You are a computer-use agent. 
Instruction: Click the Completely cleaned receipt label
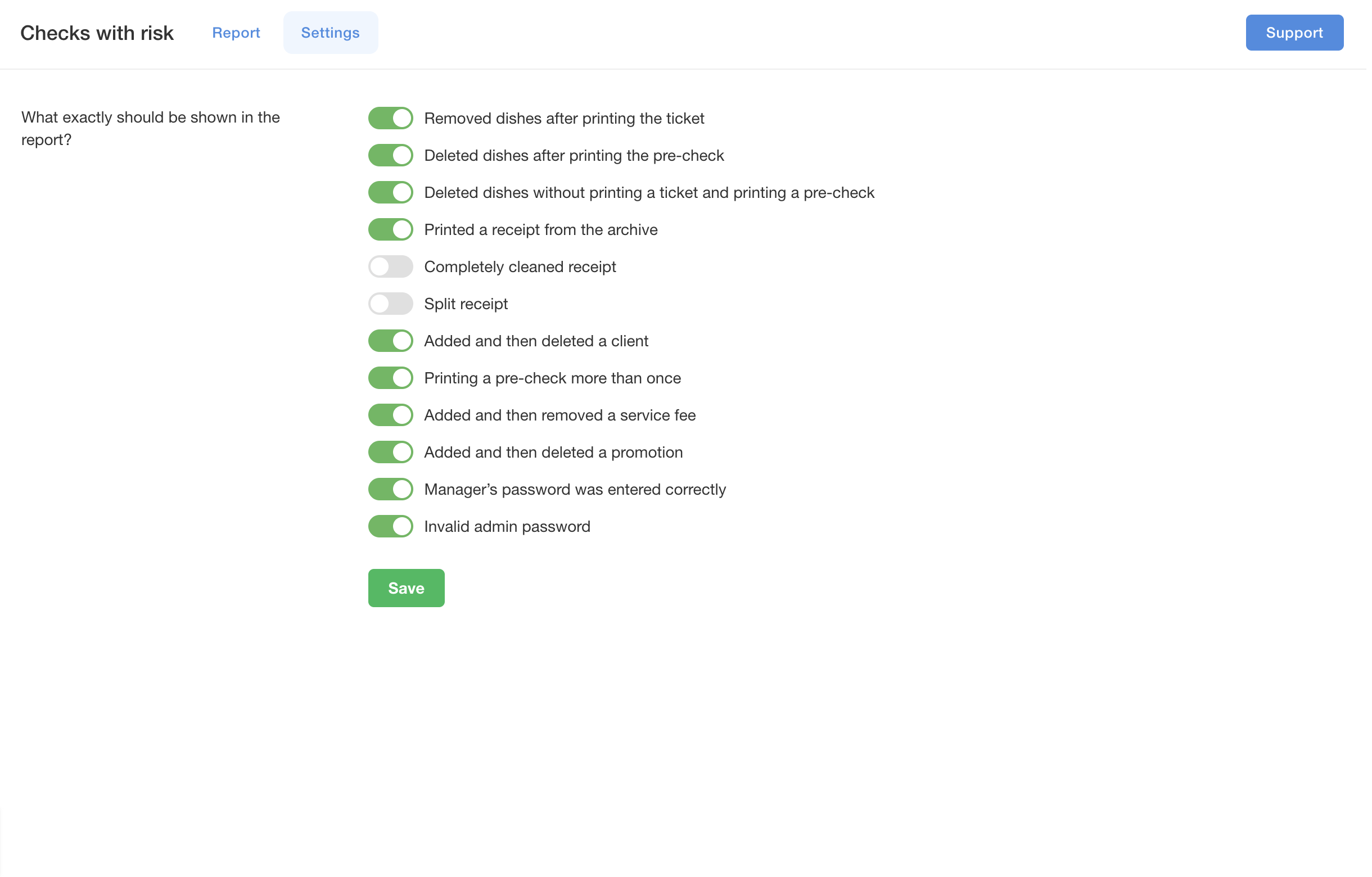520,267
